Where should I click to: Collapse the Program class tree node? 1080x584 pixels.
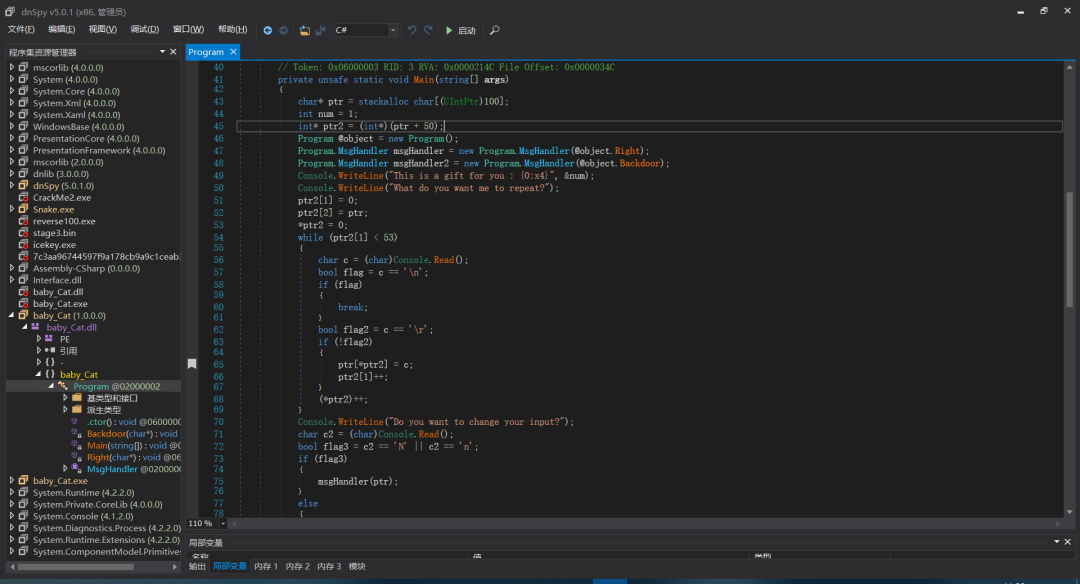pyautogui.click(x=51, y=386)
